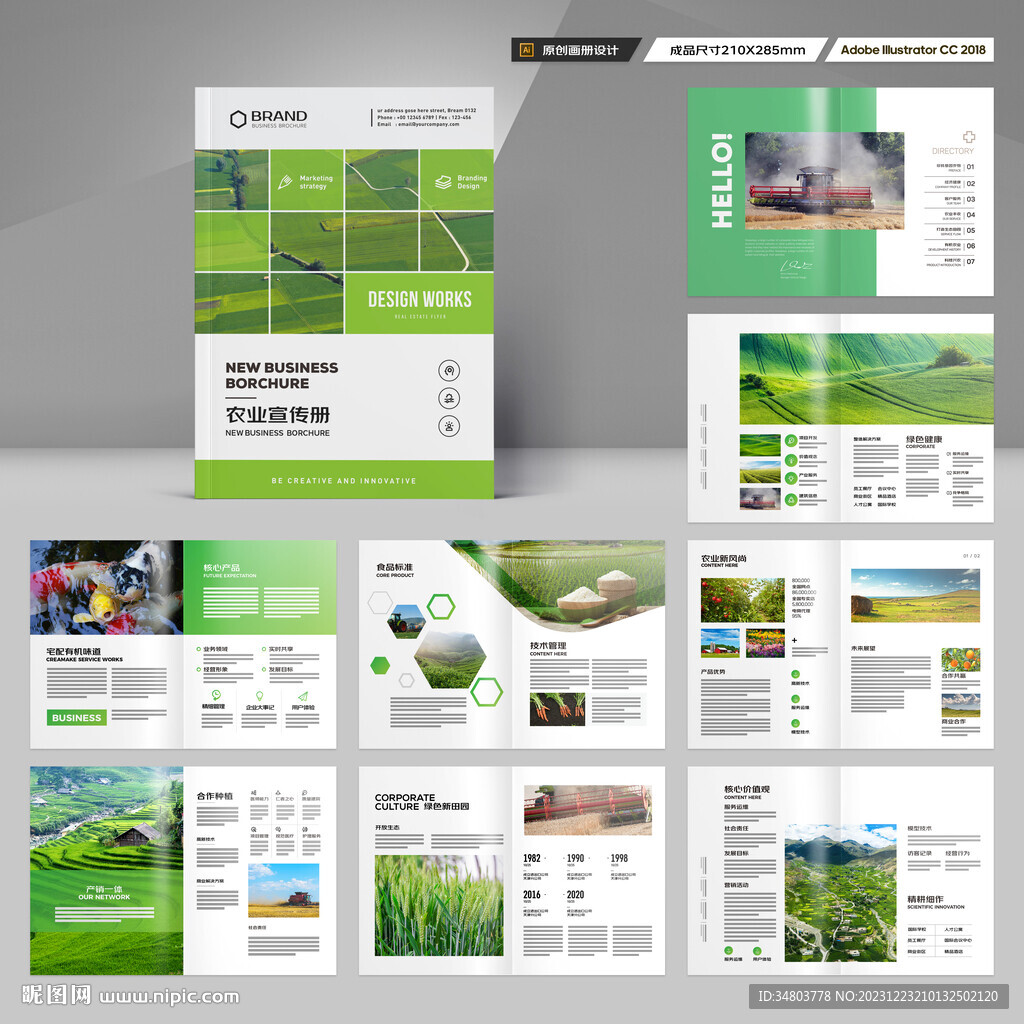
Task: Open the combine harvester photo on the HELLO page
Action: [824, 180]
